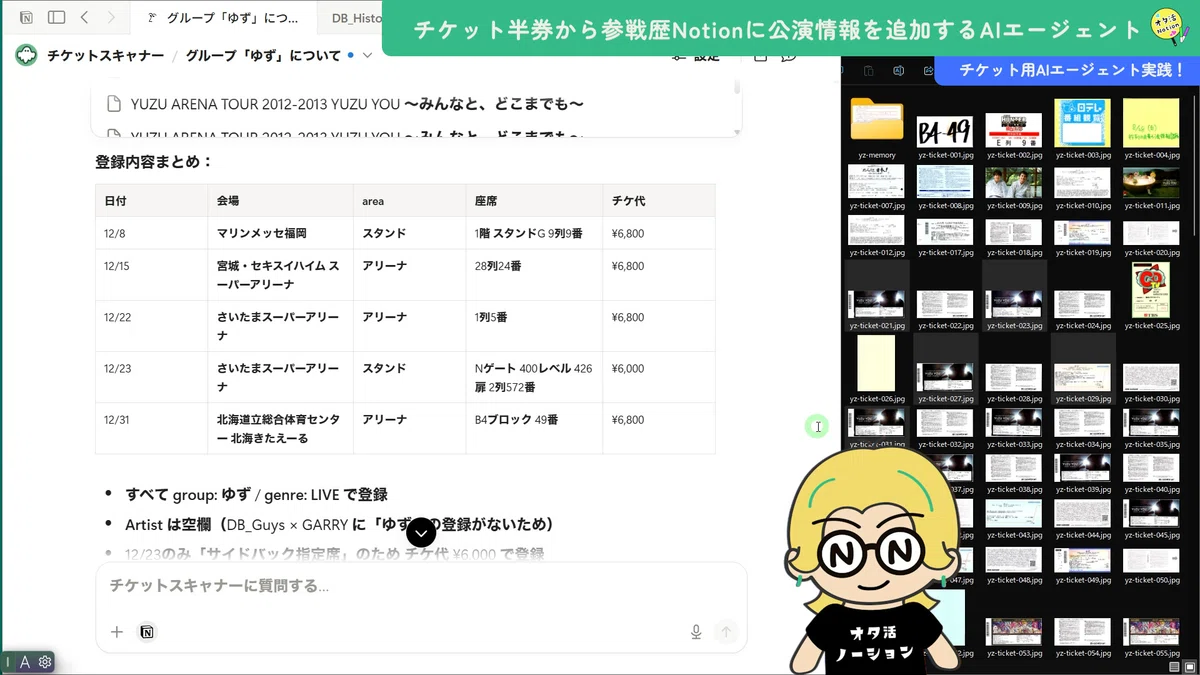Click the B4ブロック 49番 seat cell

point(535,428)
